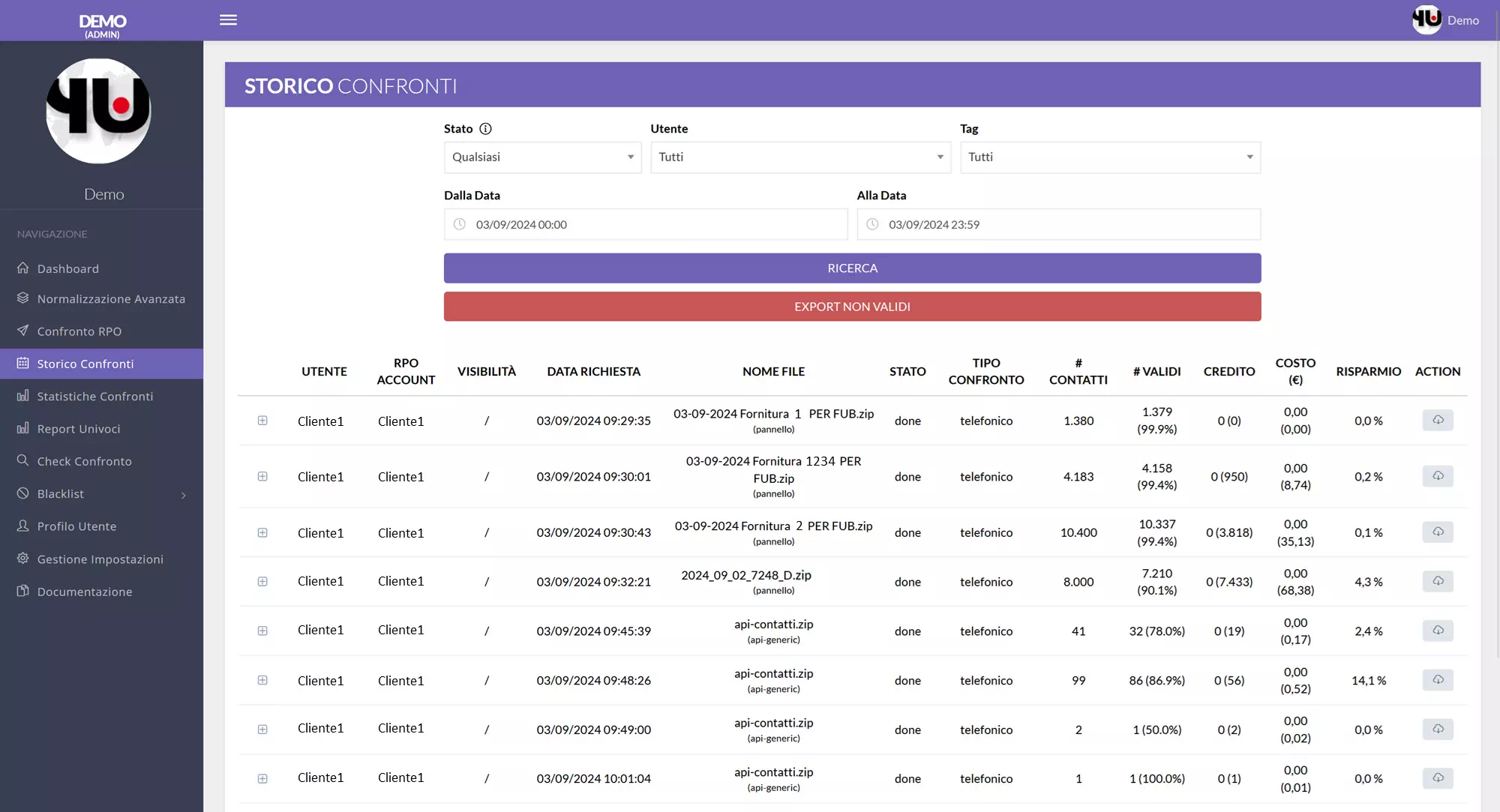Image resolution: width=1500 pixels, height=812 pixels.
Task: Expand the Blacklist submenu
Action: [60, 493]
